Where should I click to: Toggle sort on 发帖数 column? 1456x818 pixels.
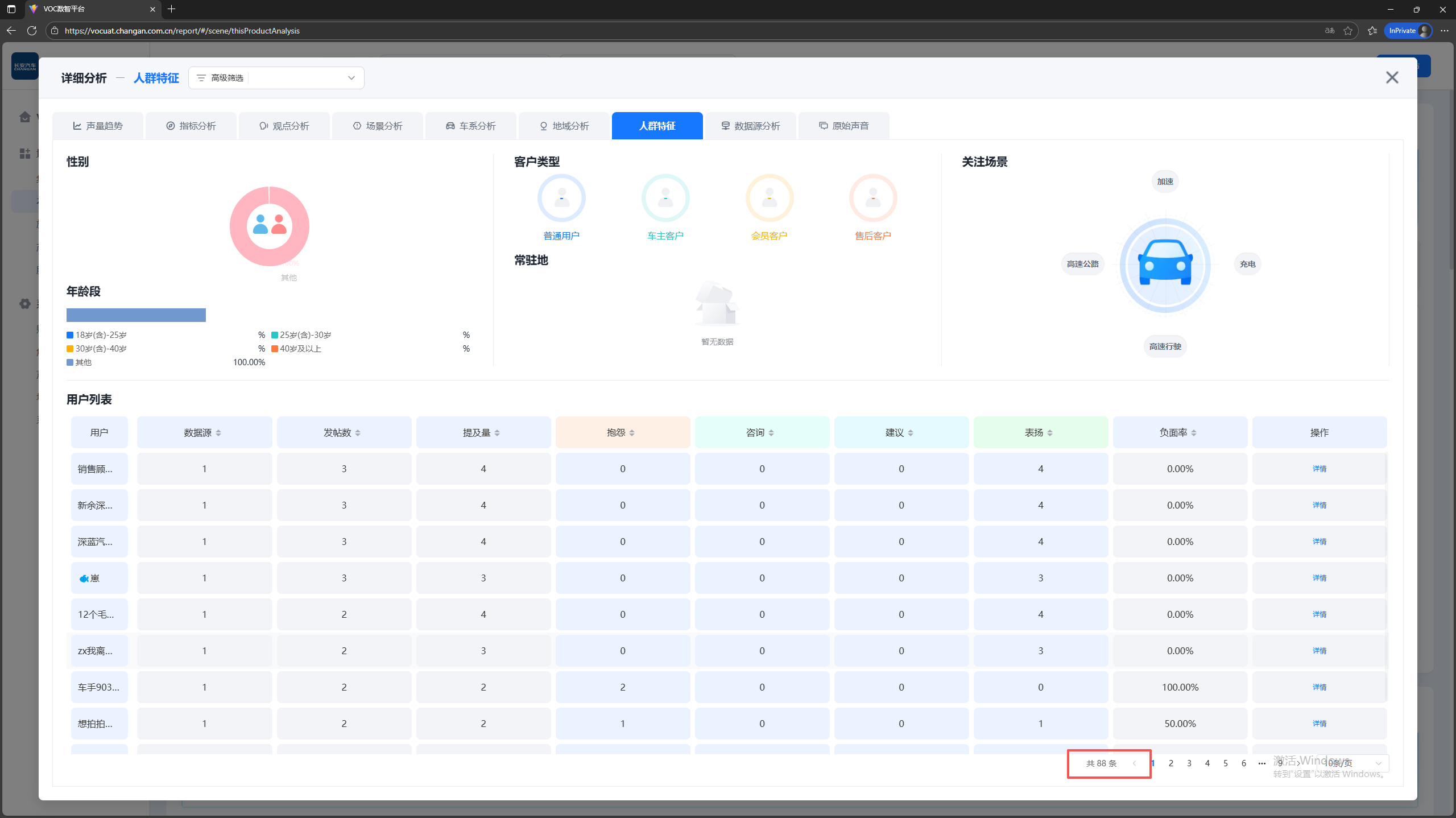358,433
